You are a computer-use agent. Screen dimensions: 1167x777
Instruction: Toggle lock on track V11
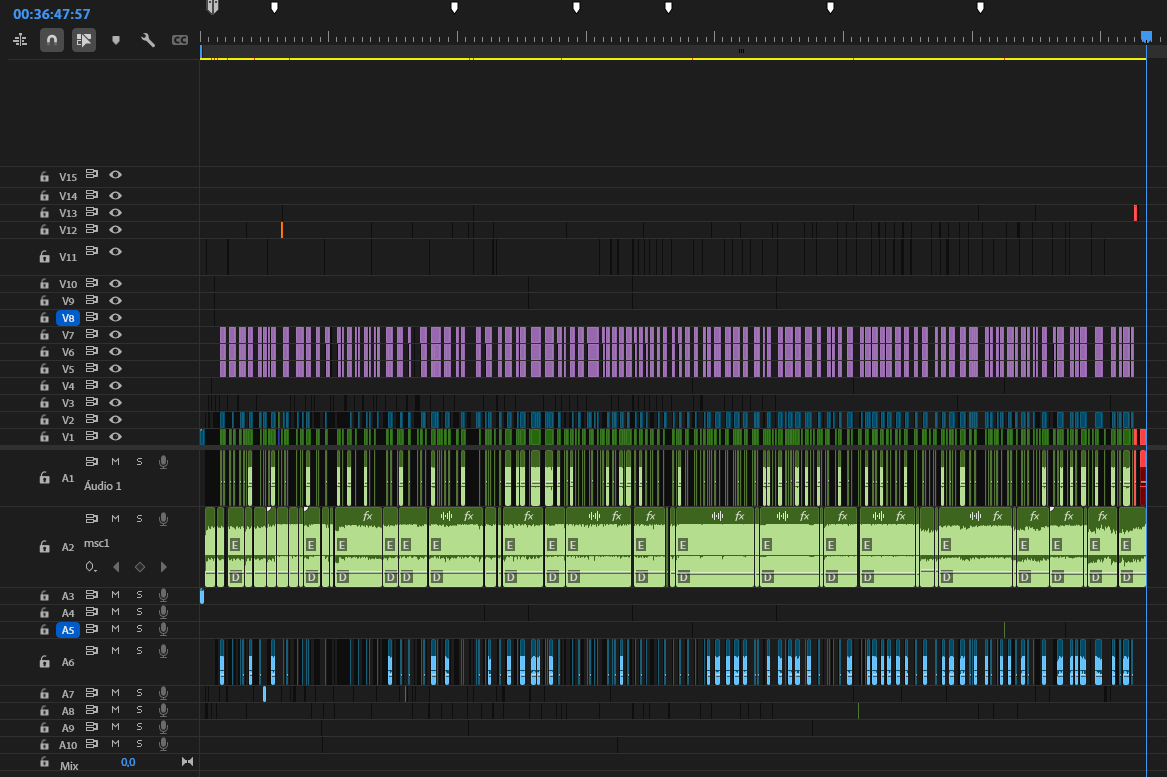coord(44,257)
